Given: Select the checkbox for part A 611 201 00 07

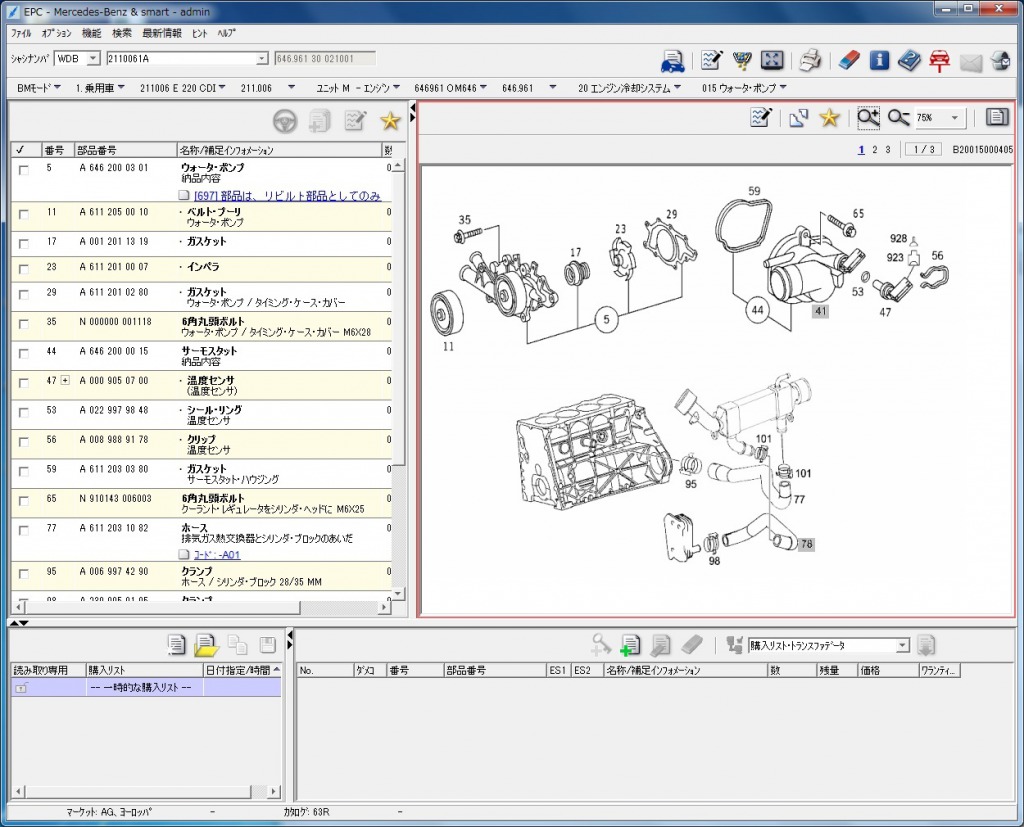Looking at the screenshot, I should tap(24, 269).
